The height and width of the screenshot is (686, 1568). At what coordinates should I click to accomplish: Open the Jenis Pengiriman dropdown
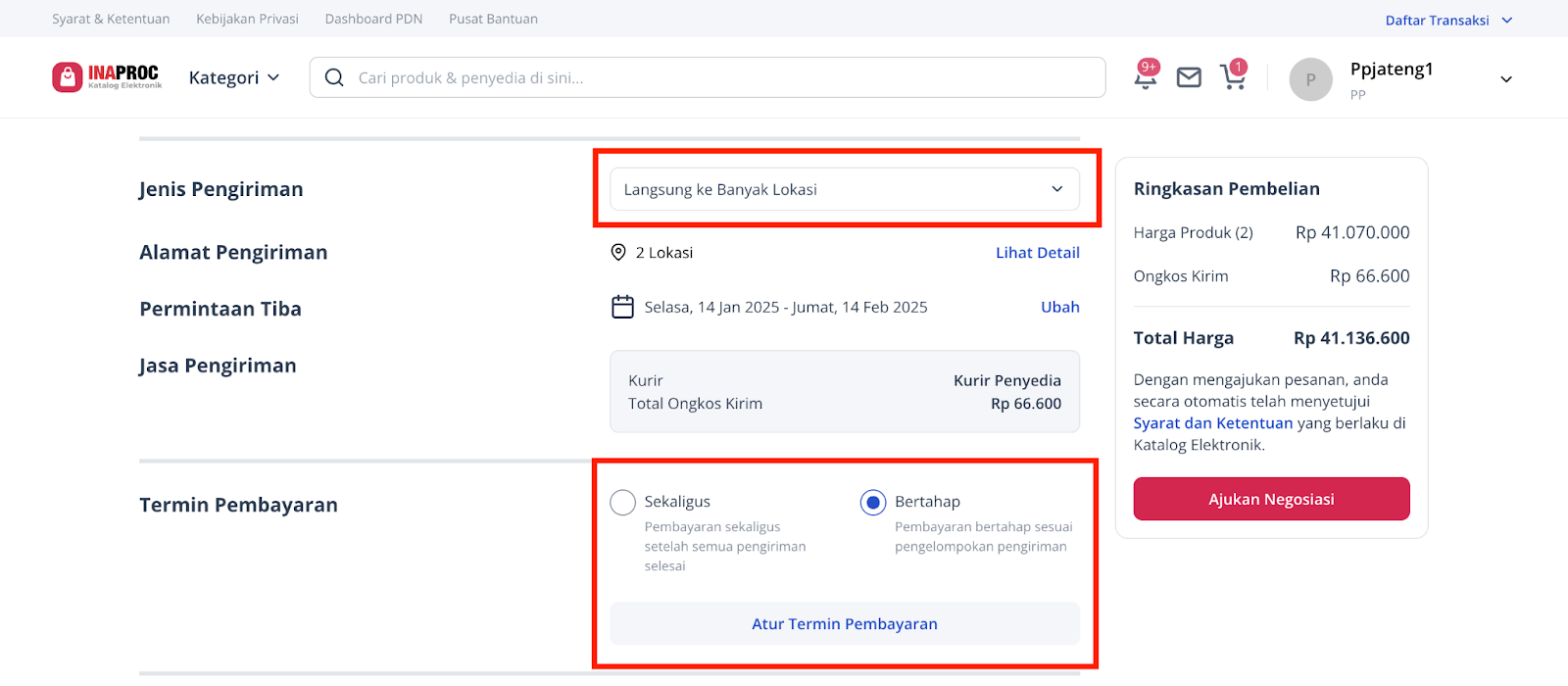coord(844,189)
